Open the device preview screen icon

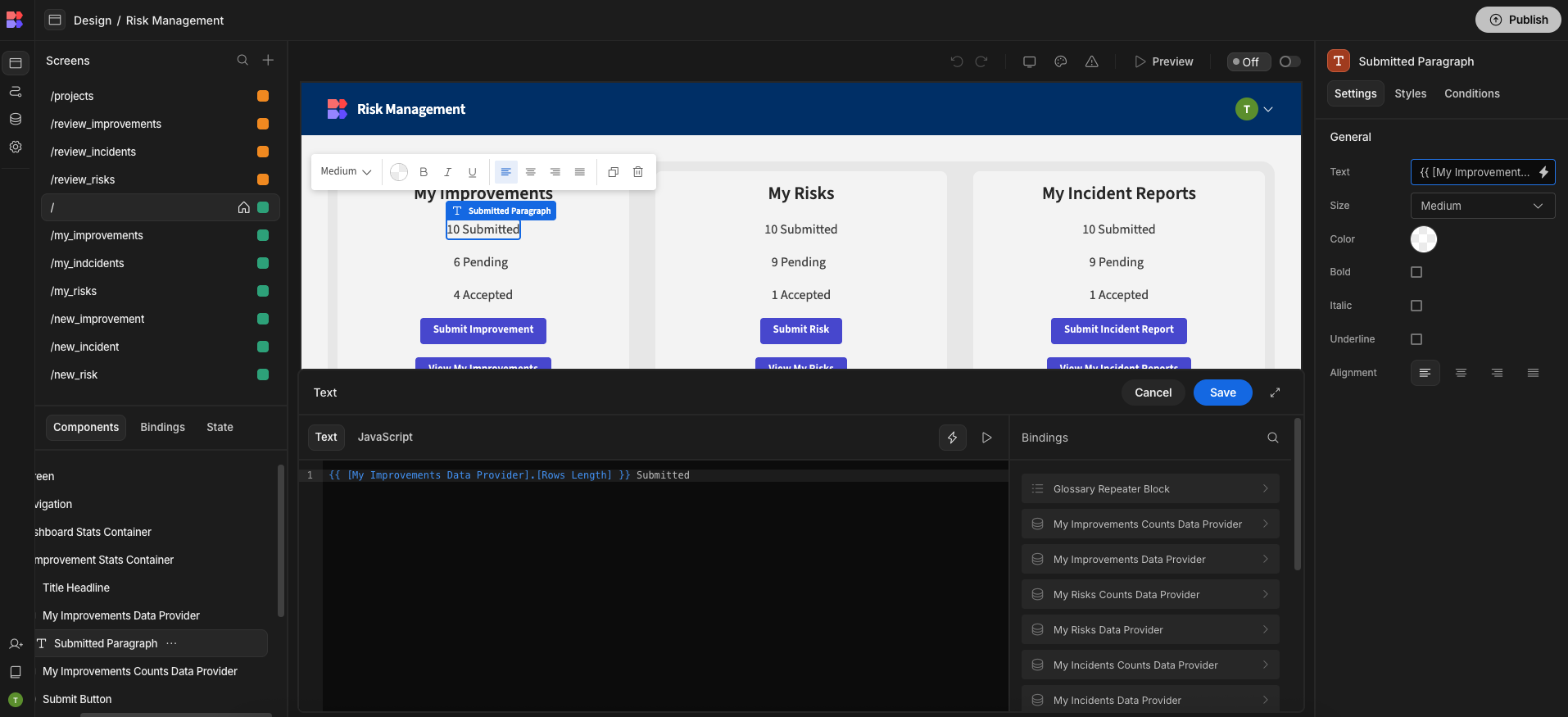pyautogui.click(x=1030, y=61)
